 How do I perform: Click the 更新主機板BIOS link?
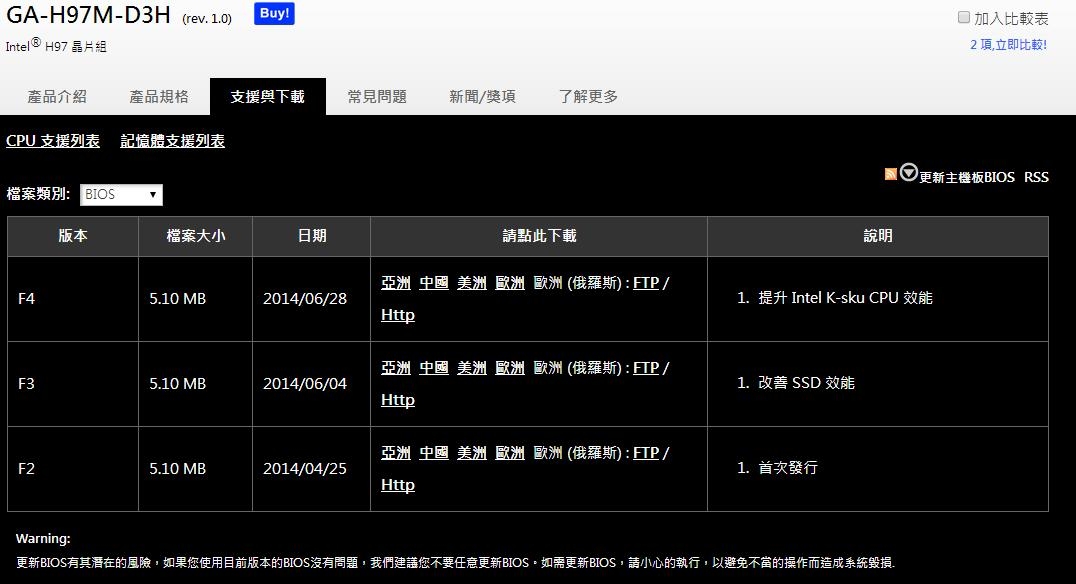click(966, 177)
